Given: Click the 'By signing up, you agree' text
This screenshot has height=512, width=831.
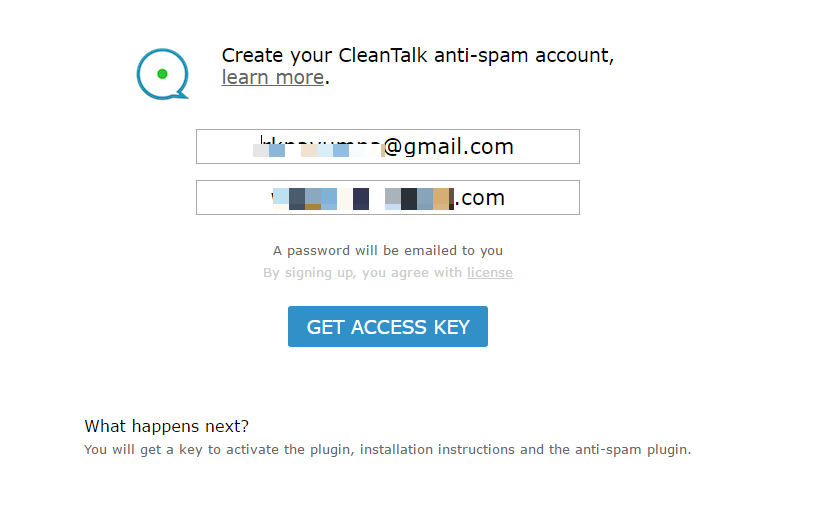Looking at the screenshot, I should point(363,272).
